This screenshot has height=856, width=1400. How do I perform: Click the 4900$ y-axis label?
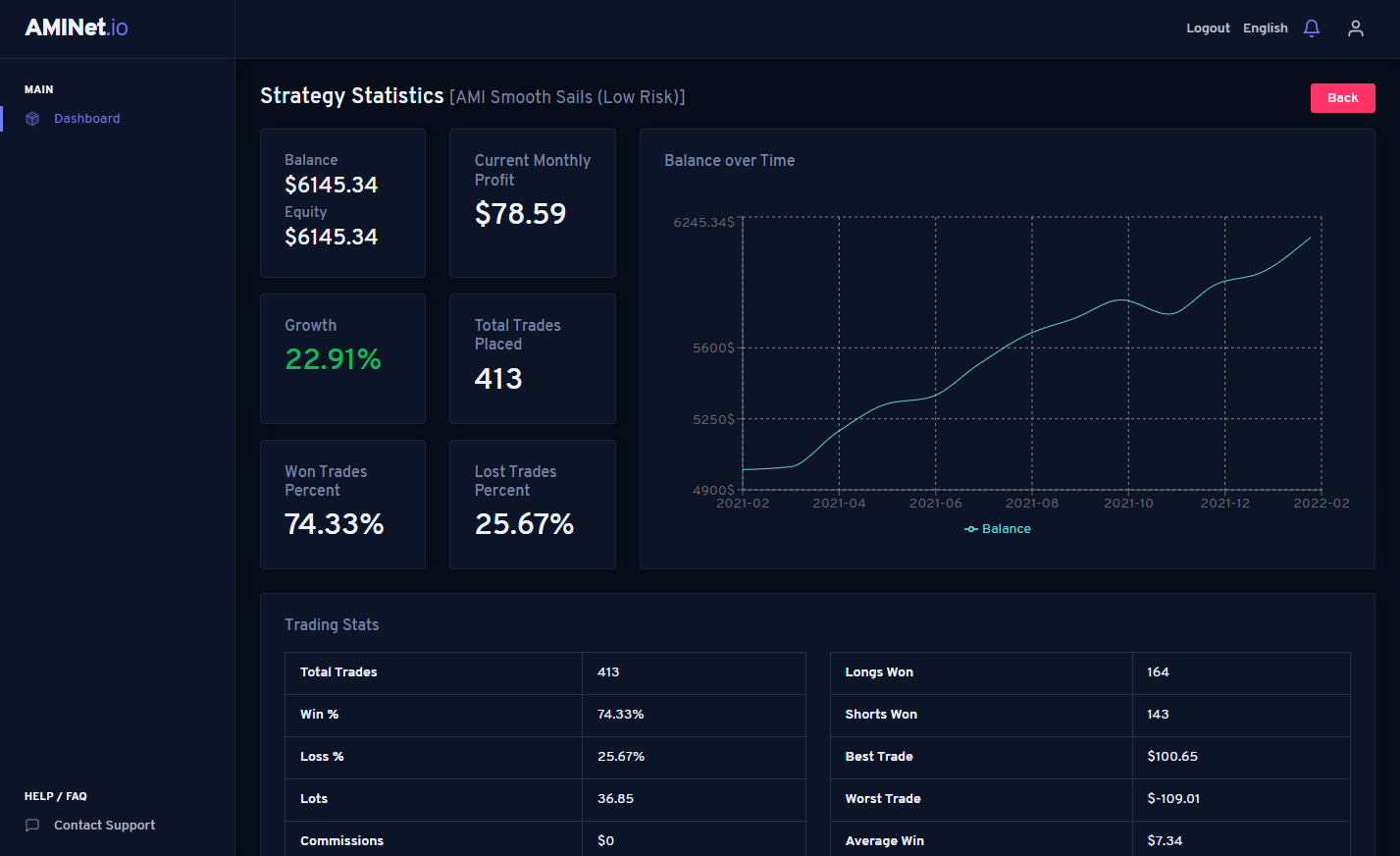coord(713,490)
